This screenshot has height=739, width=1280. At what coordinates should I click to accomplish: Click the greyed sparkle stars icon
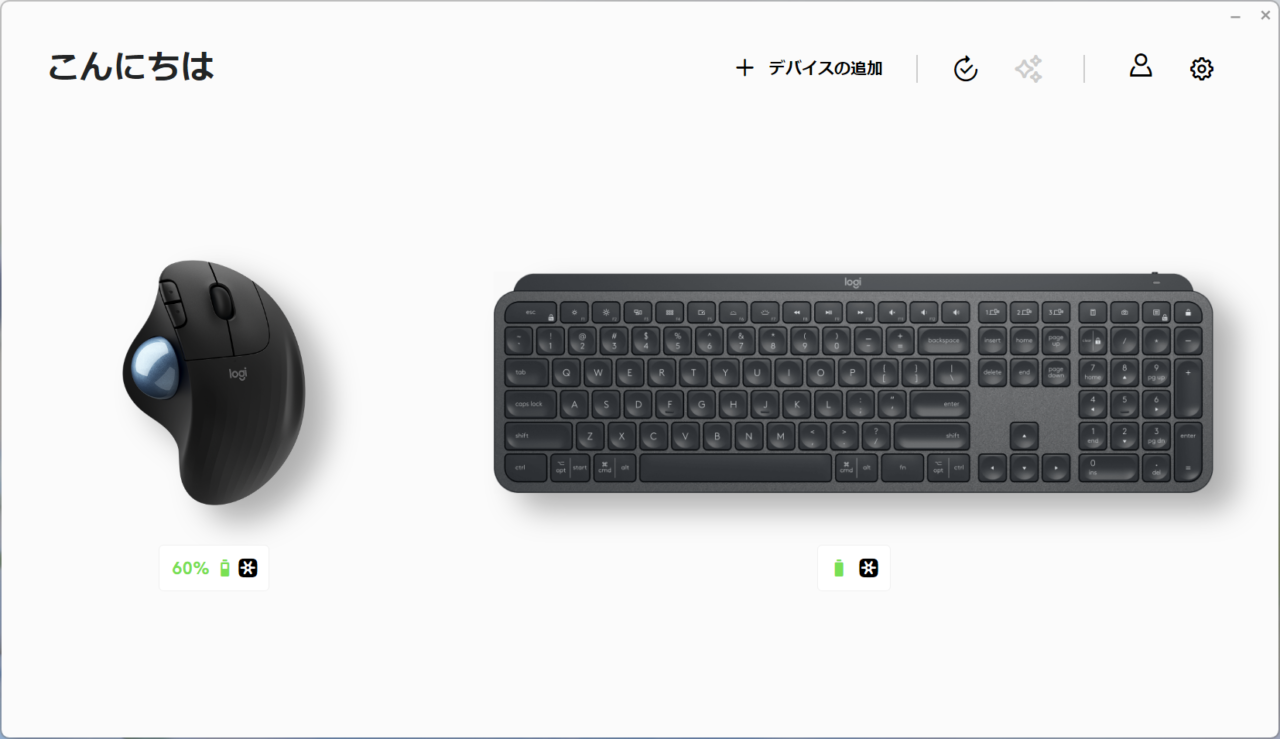coord(1029,69)
